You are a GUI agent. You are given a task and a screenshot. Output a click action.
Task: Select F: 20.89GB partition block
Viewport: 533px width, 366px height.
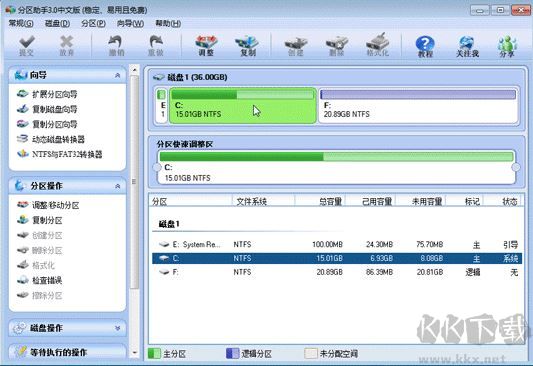coord(418,105)
